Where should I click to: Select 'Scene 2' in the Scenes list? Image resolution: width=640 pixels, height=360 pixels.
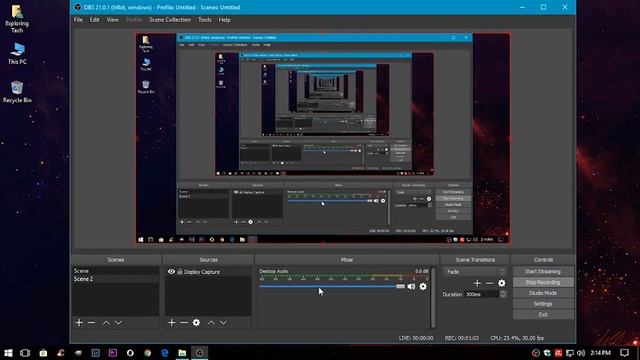click(x=116, y=279)
